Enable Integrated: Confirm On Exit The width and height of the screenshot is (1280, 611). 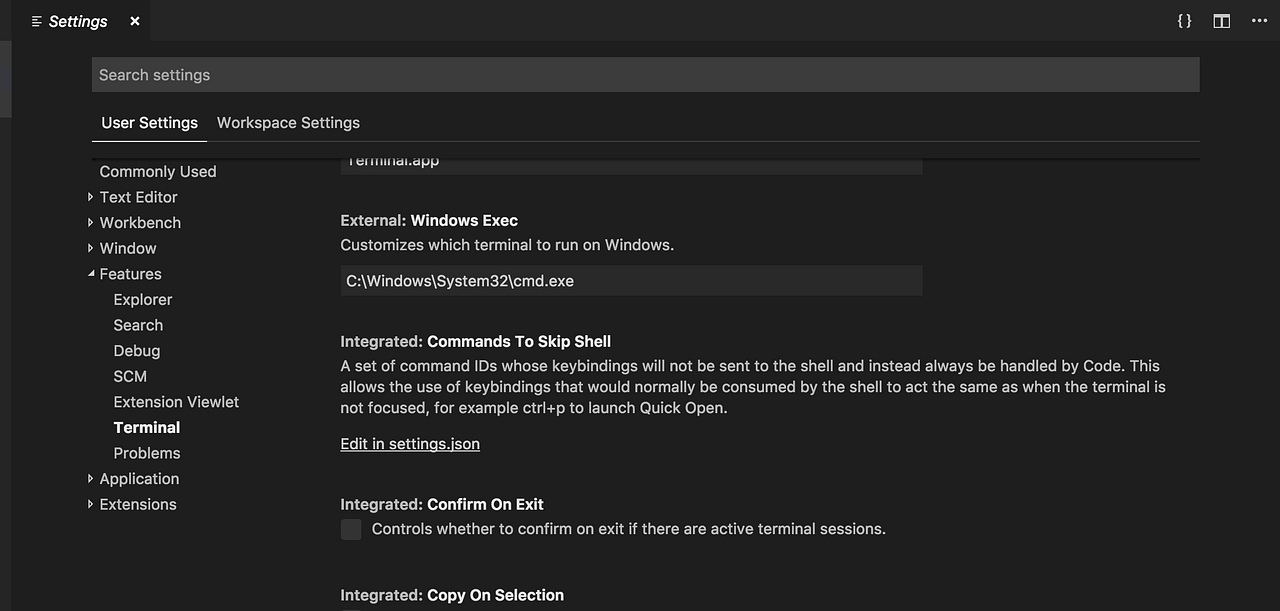coord(350,529)
